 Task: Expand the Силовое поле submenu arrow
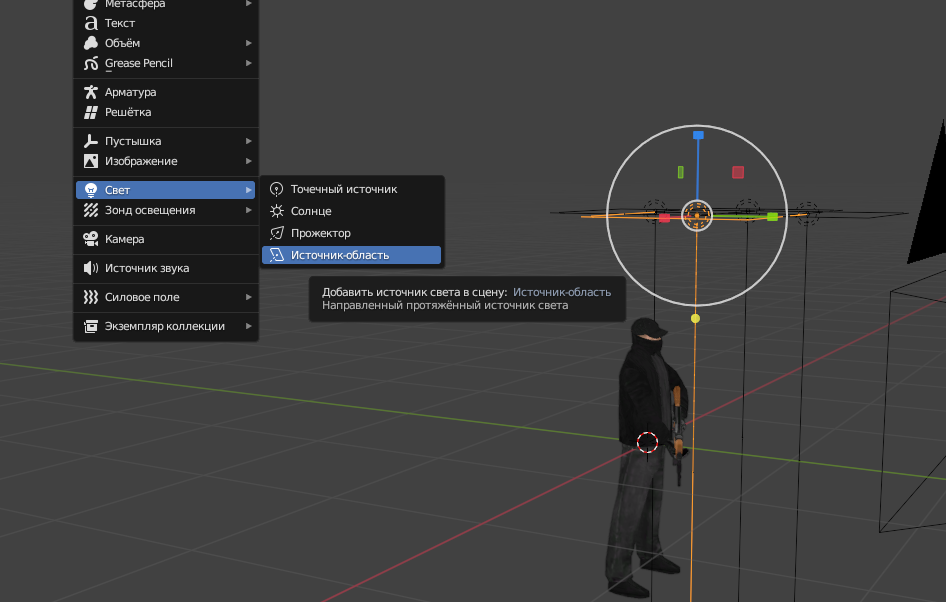[x=248, y=297]
